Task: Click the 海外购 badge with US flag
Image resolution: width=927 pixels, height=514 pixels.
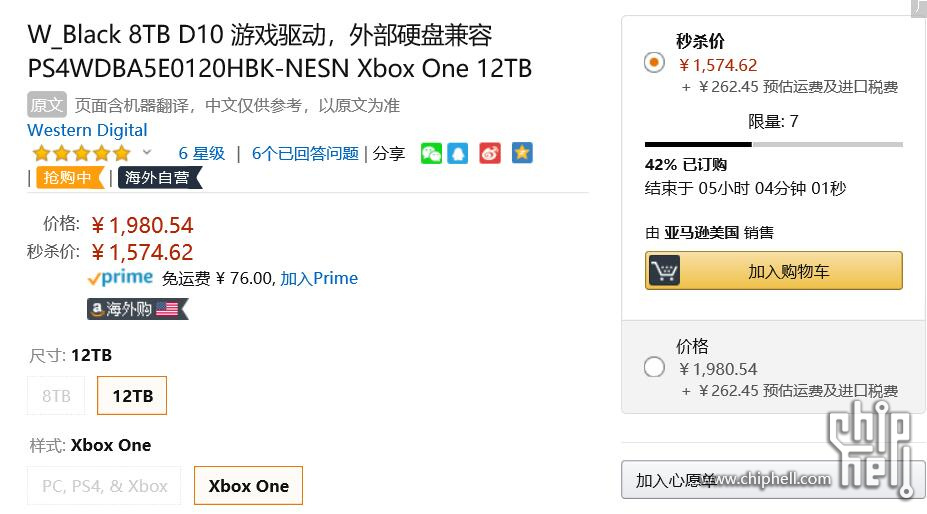Action: pos(138,309)
